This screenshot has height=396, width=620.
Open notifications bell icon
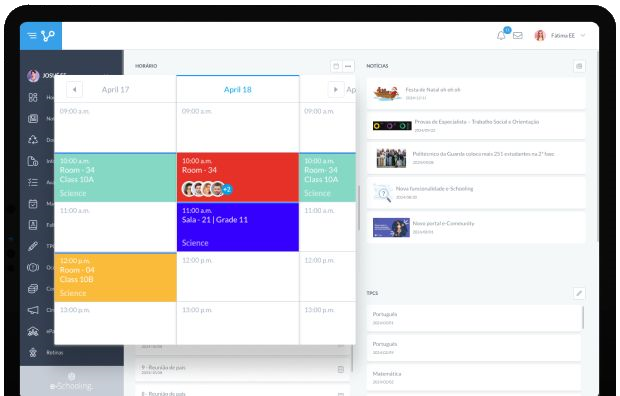click(x=501, y=36)
